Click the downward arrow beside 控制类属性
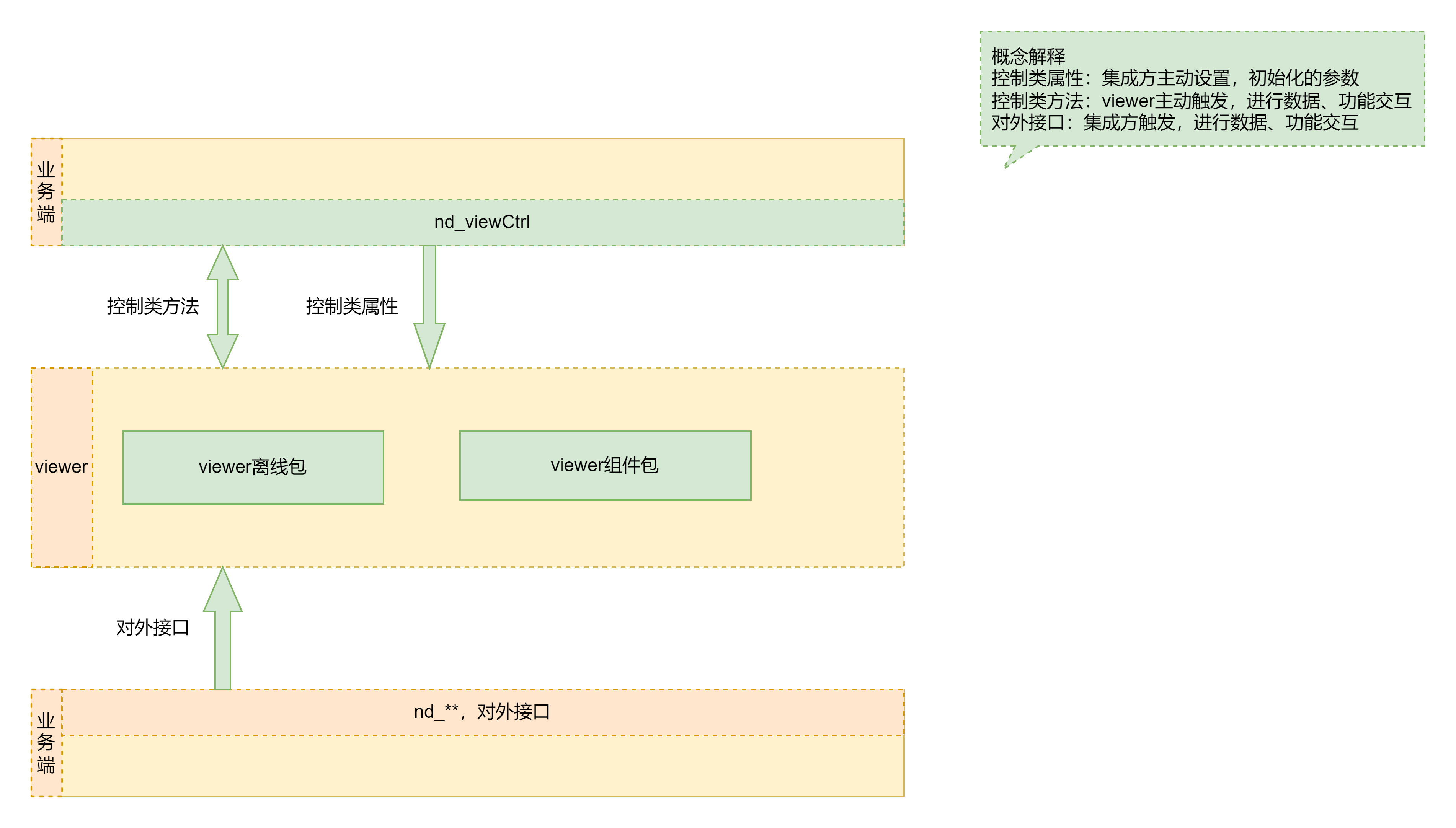The image size is (1456, 828). (429, 307)
